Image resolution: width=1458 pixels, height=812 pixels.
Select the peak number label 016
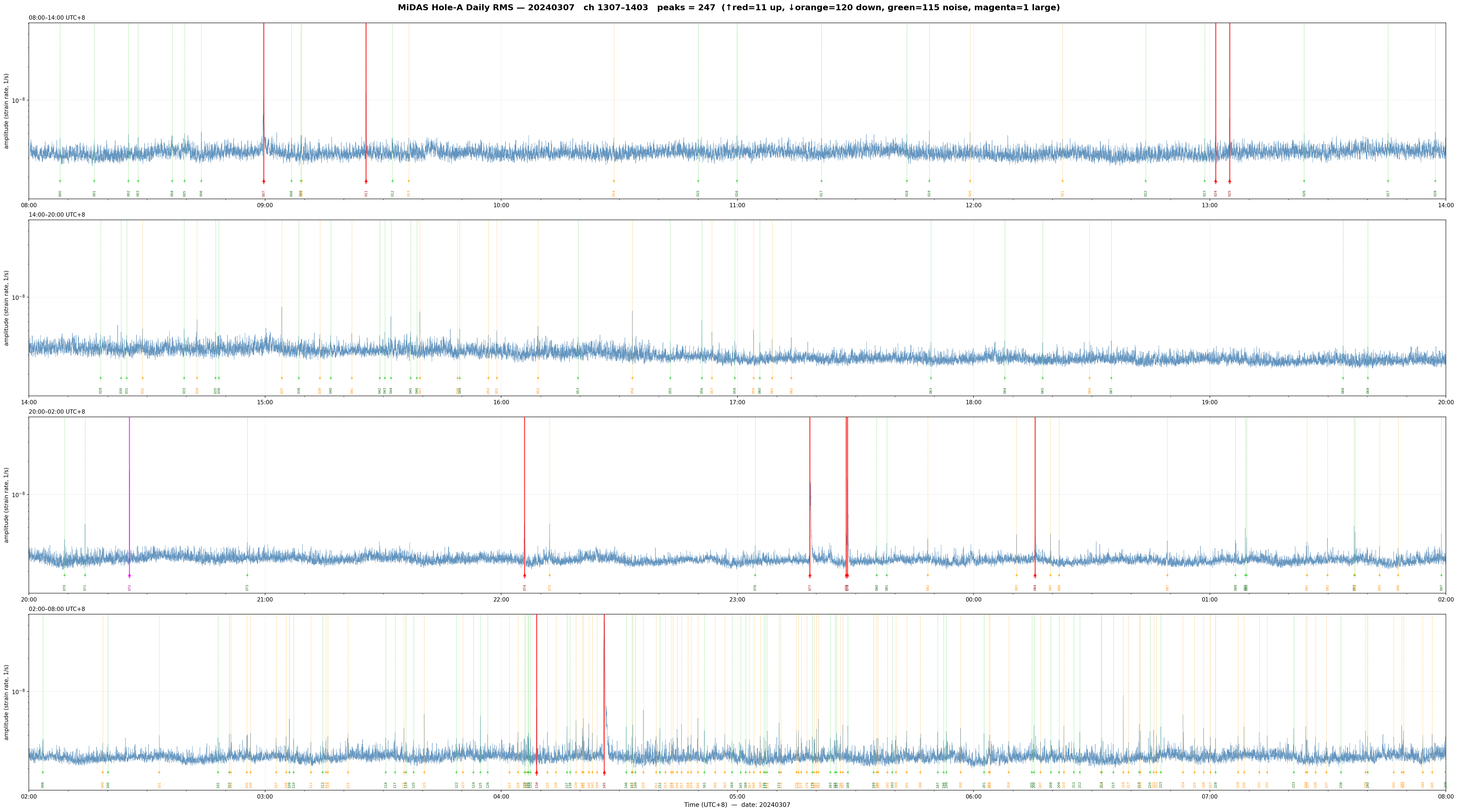click(x=737, y=194)
